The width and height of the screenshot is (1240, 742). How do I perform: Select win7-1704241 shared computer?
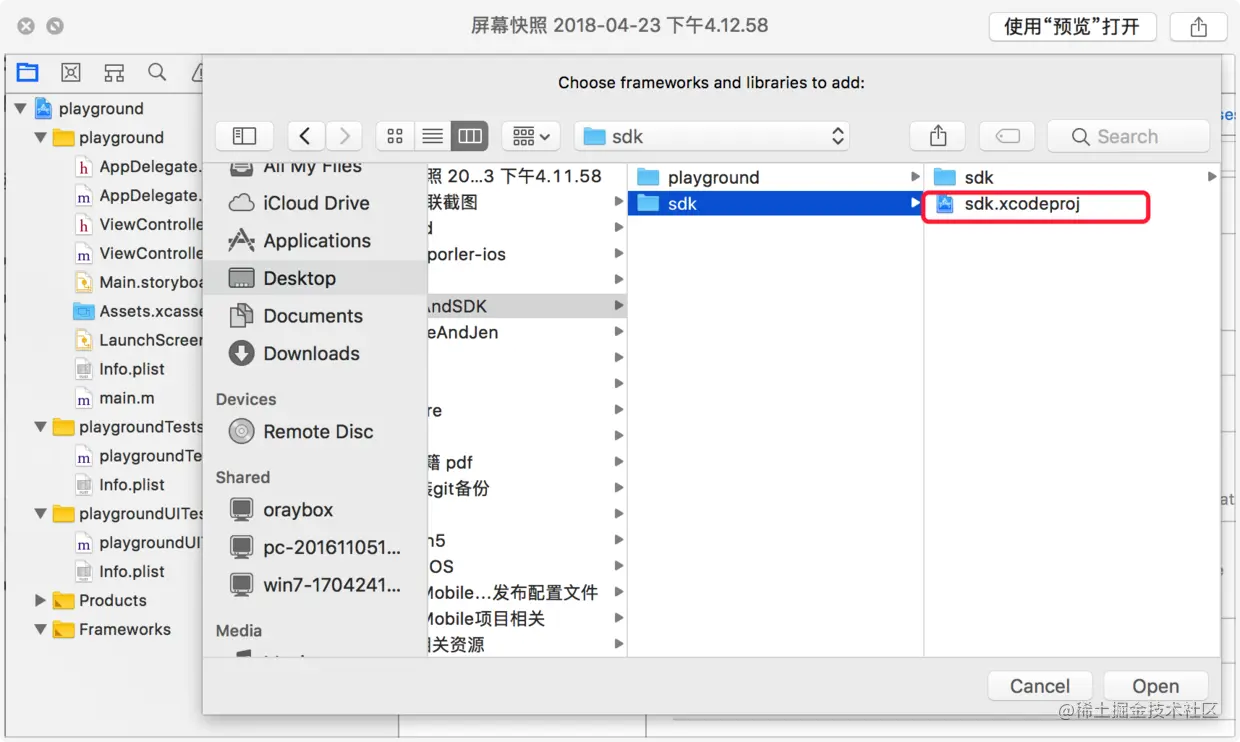point(315,585)
